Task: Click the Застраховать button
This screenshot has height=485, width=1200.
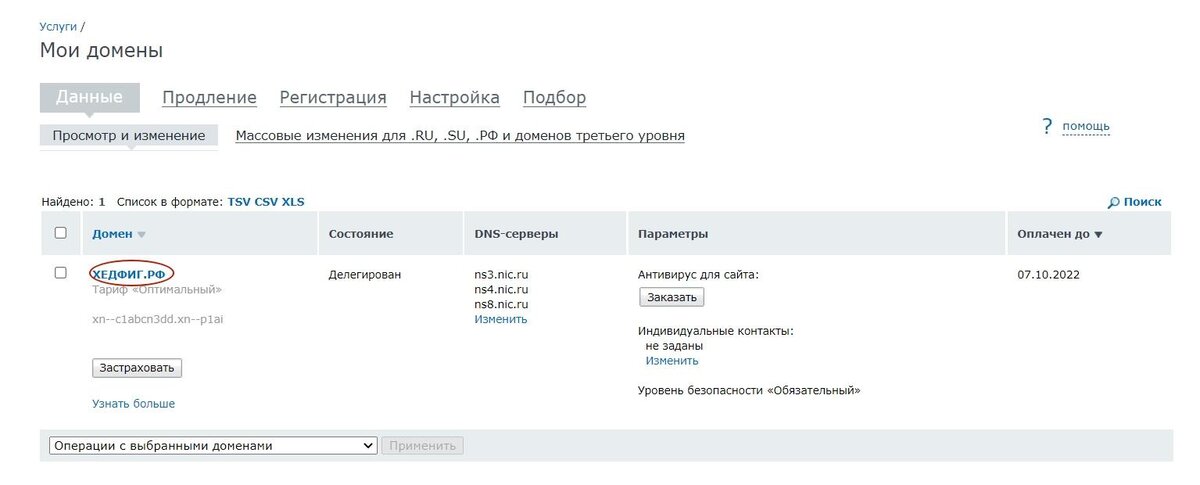Action: click(137, 368)
